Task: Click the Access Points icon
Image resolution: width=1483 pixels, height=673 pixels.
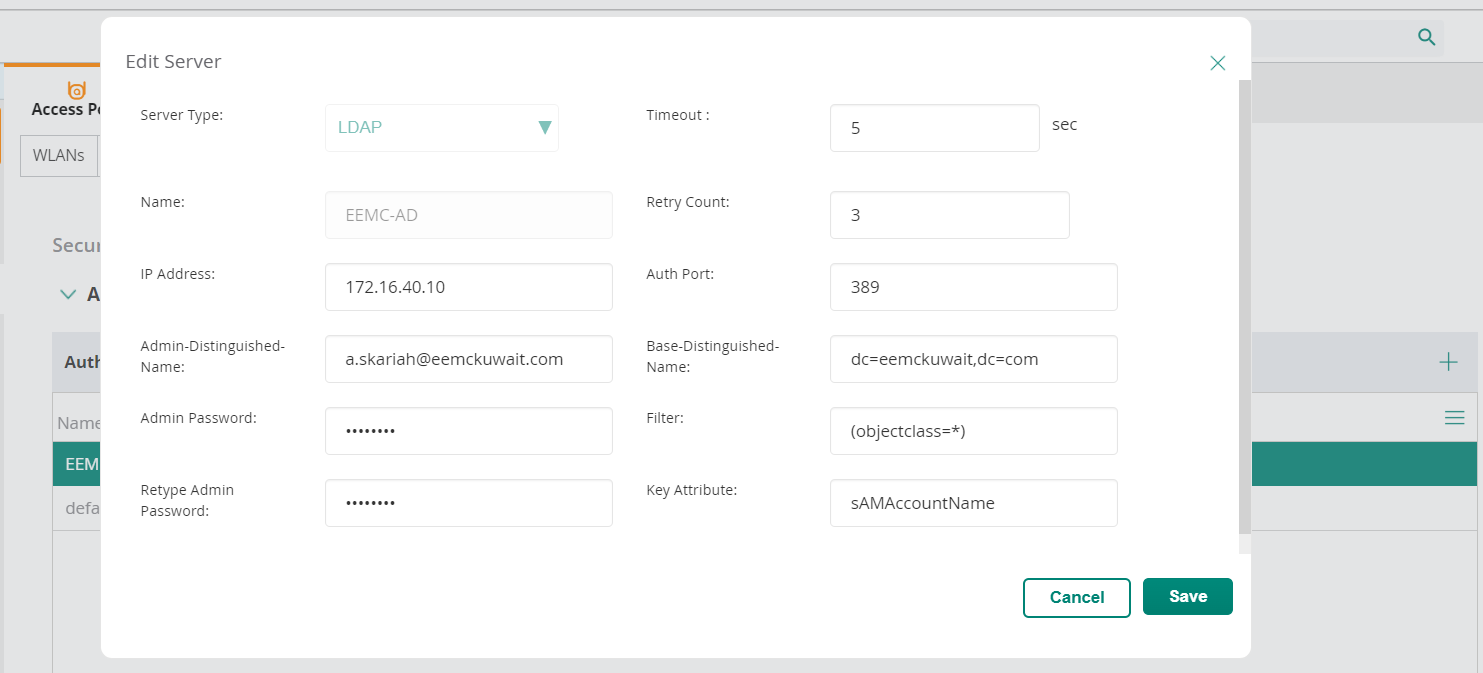Action: pos(77,91)
